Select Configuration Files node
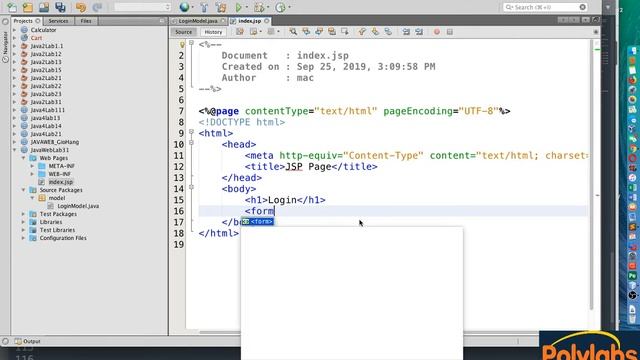Screen dimensions: 640x360 coord(63,238)
